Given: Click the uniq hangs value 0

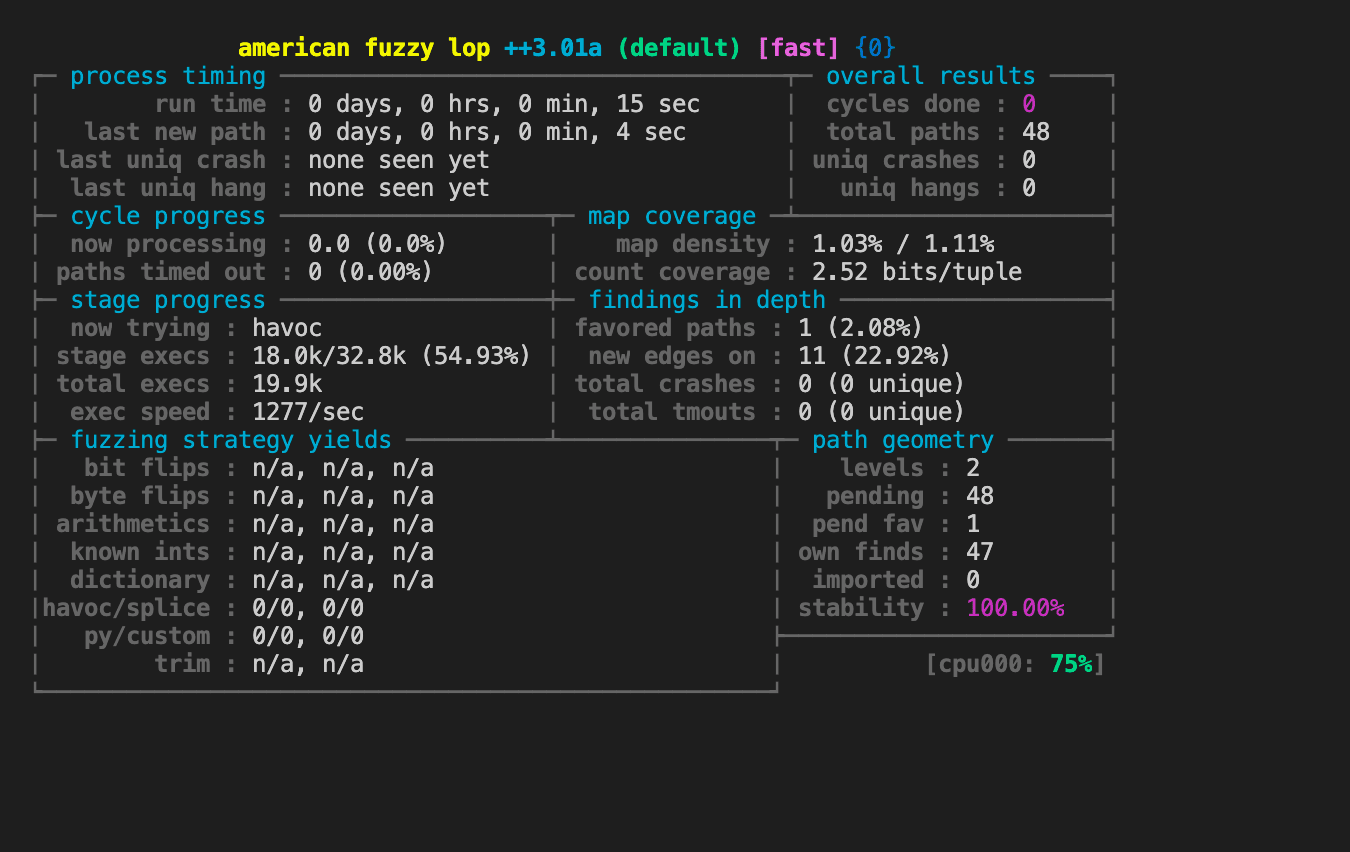Looking at the screenshot, I should pos(1029,188).
